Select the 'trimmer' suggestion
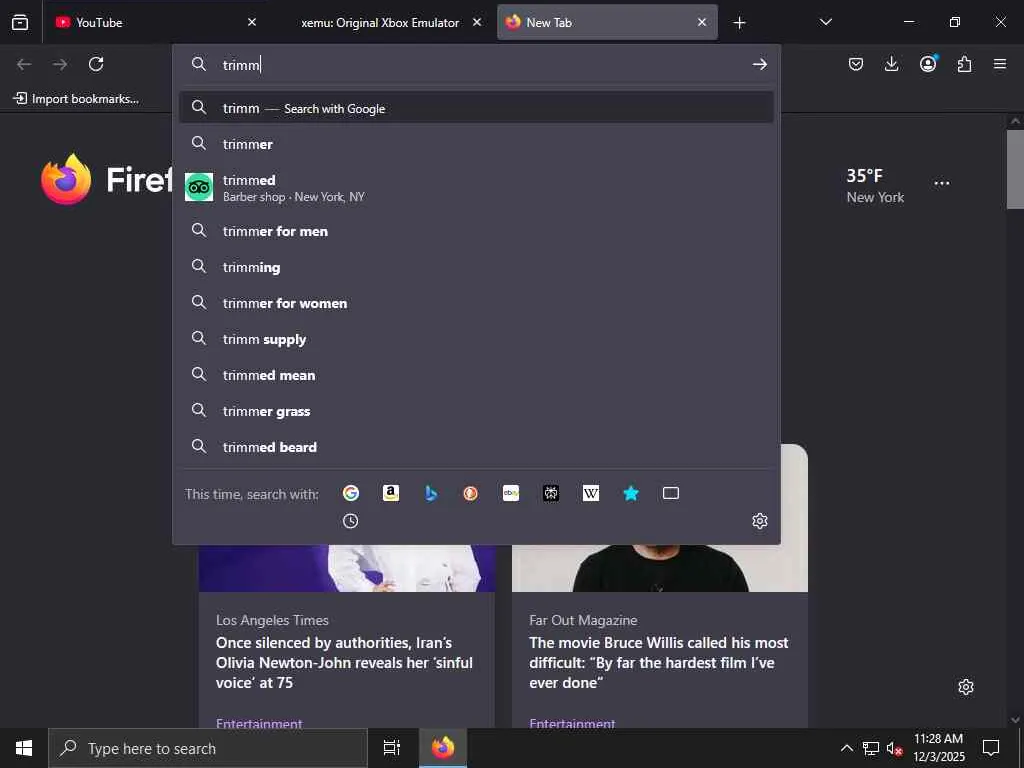This screenshot has width=1024, height=768. pos(476,144)
